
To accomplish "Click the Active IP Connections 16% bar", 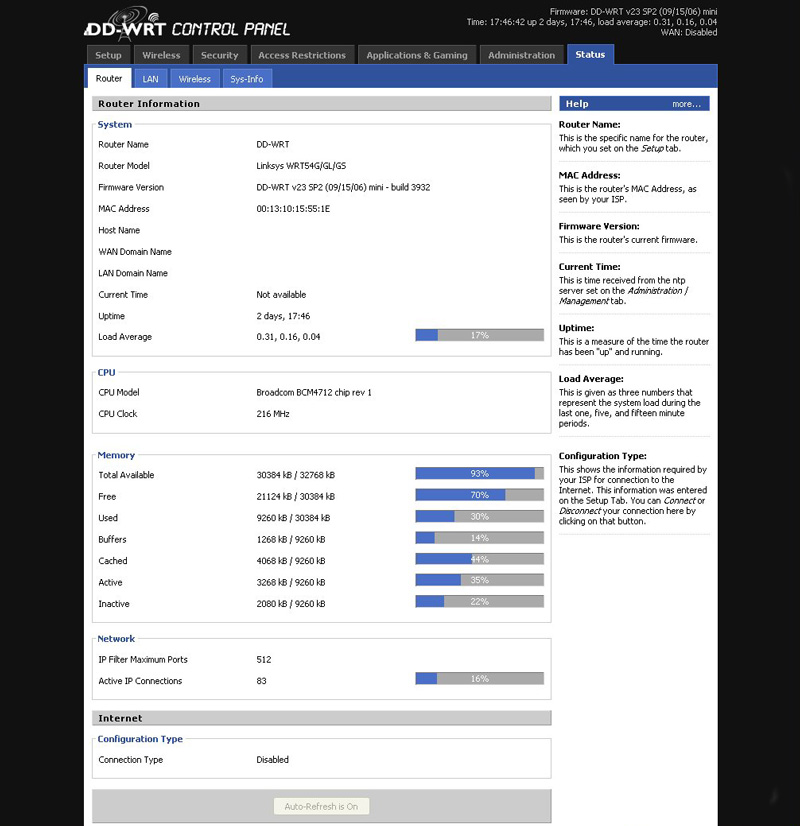I will pos(479,678).
